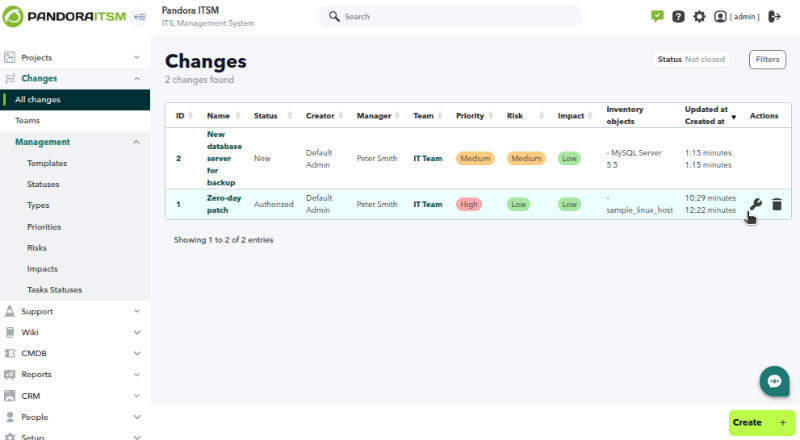Click the Reports sidebar icon
This screenshot has width=800, height=440.
click(x=9, y=374)
